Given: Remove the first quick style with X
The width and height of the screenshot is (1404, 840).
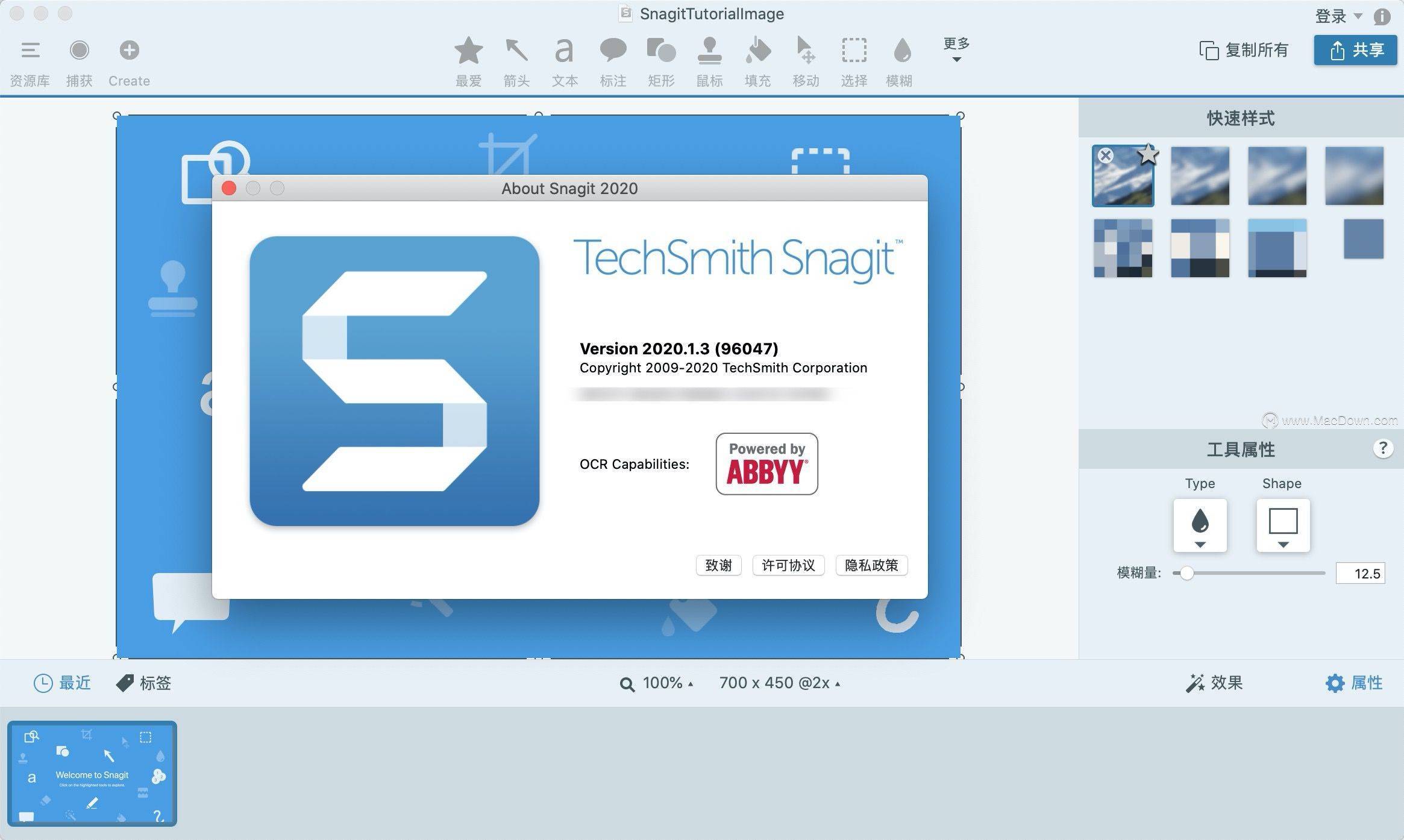Looking at the screenshot, I should point(1105,155).
